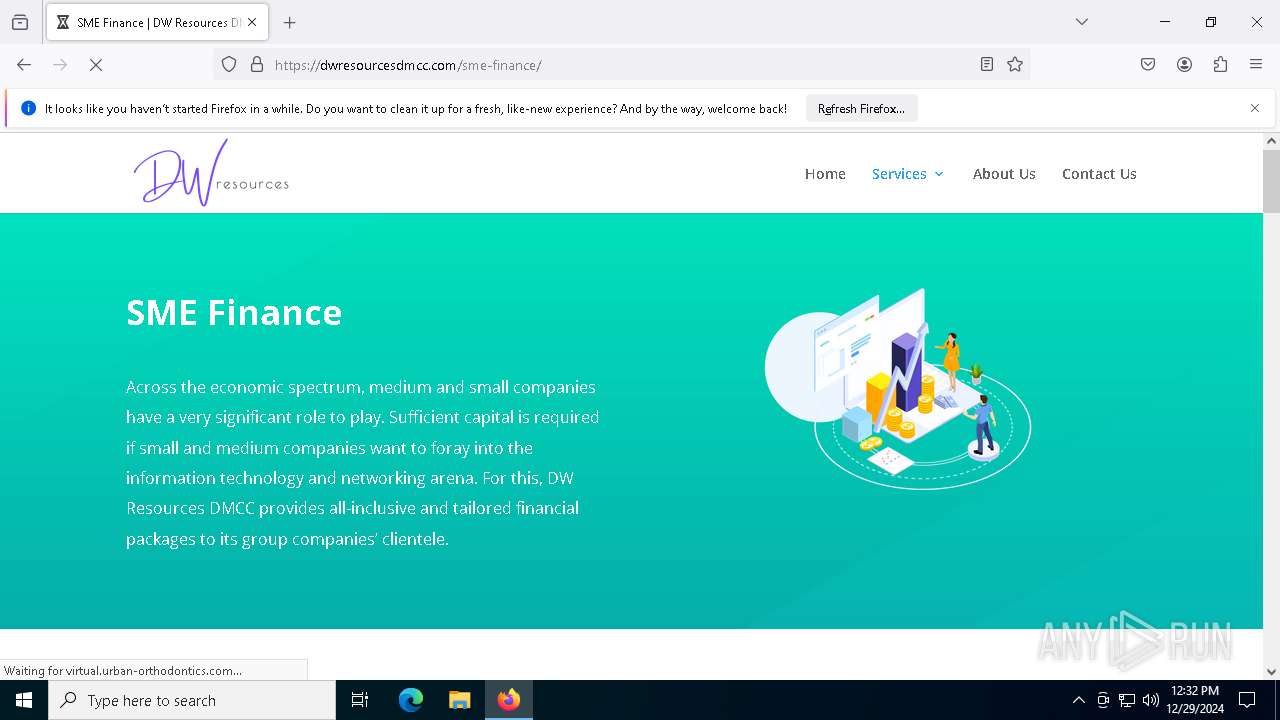Open the notification center icon
The height and width of the screenshot is (720, 1280).
(1247, 700)
